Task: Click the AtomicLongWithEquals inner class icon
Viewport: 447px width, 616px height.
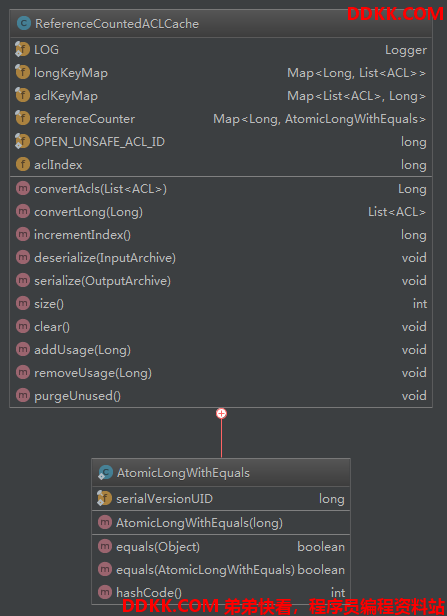Action: point(105,472)
